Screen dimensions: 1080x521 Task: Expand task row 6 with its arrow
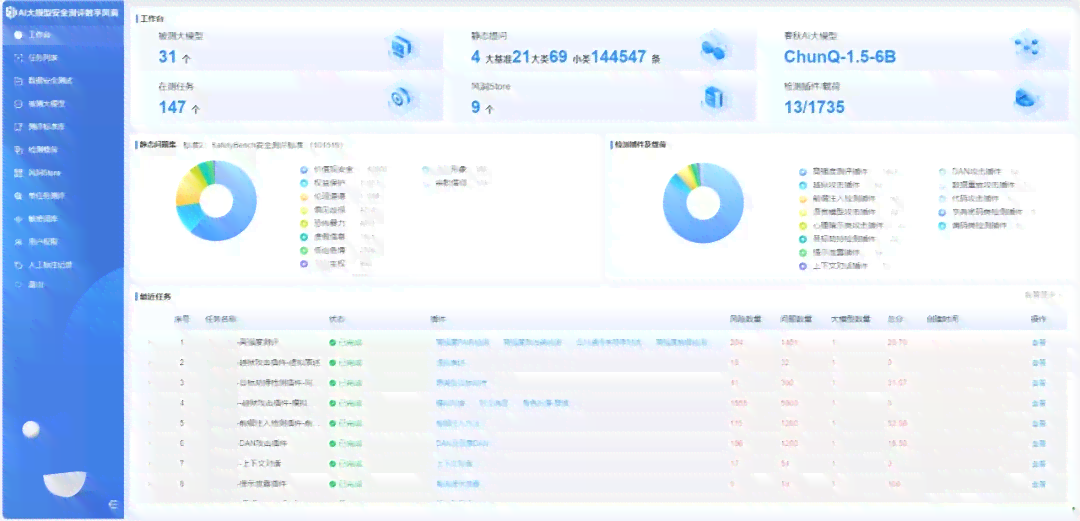150,443
